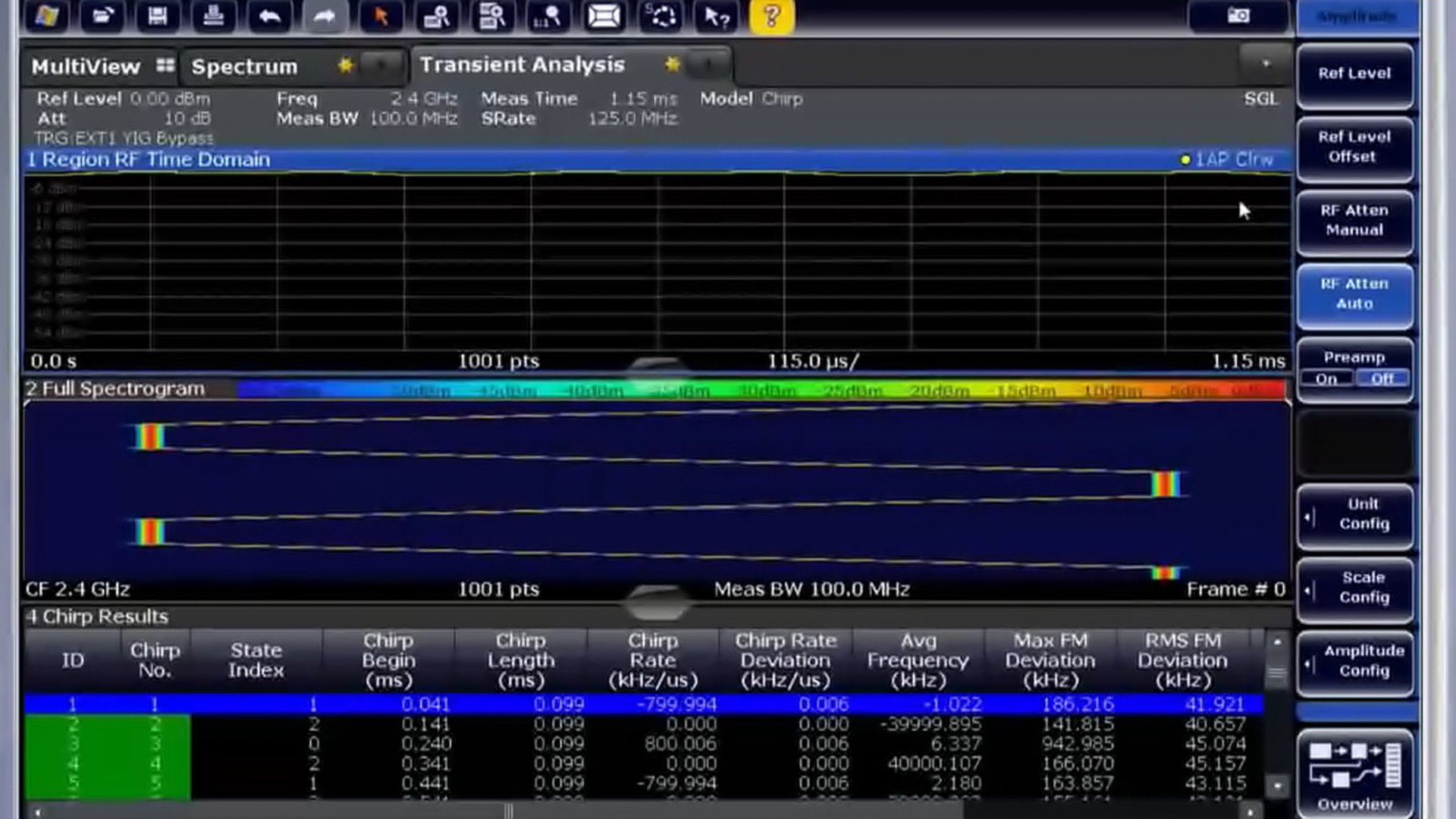Screen dimensions: 1456x819
Task: Select the orange pointer selection tool
Action: 381,16
